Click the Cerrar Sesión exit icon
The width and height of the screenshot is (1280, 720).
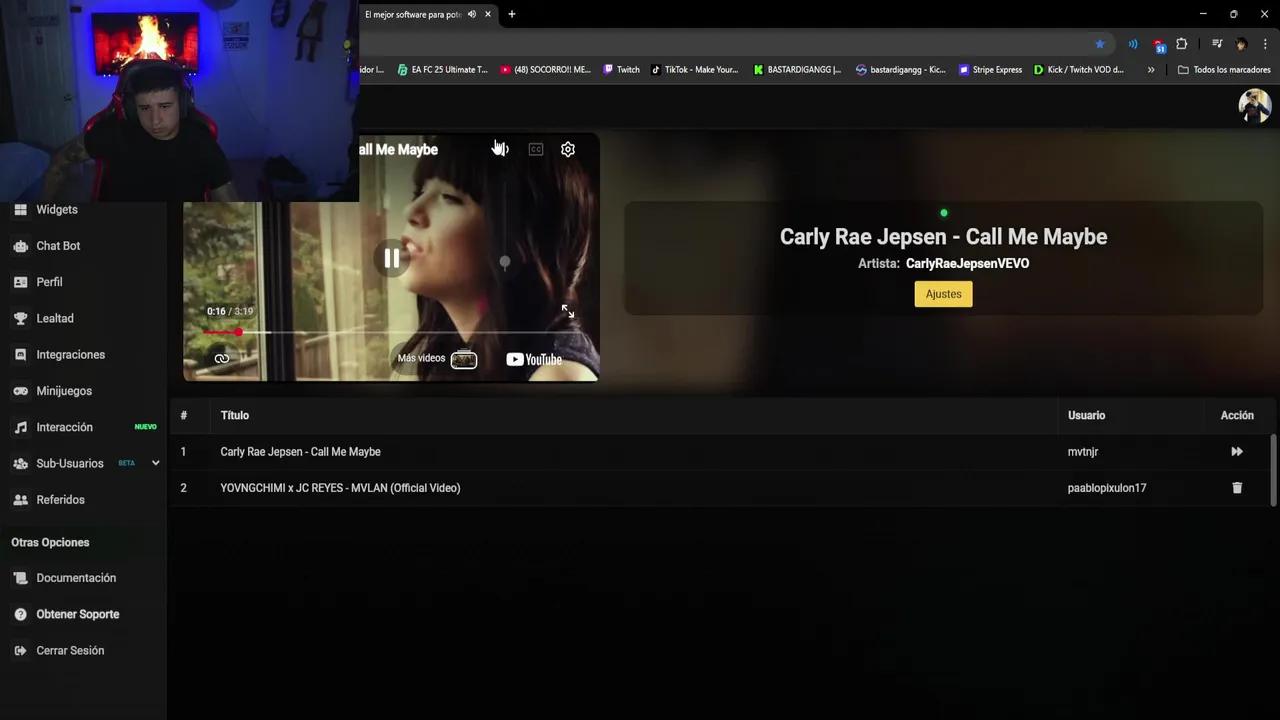(x=20, y=650)
